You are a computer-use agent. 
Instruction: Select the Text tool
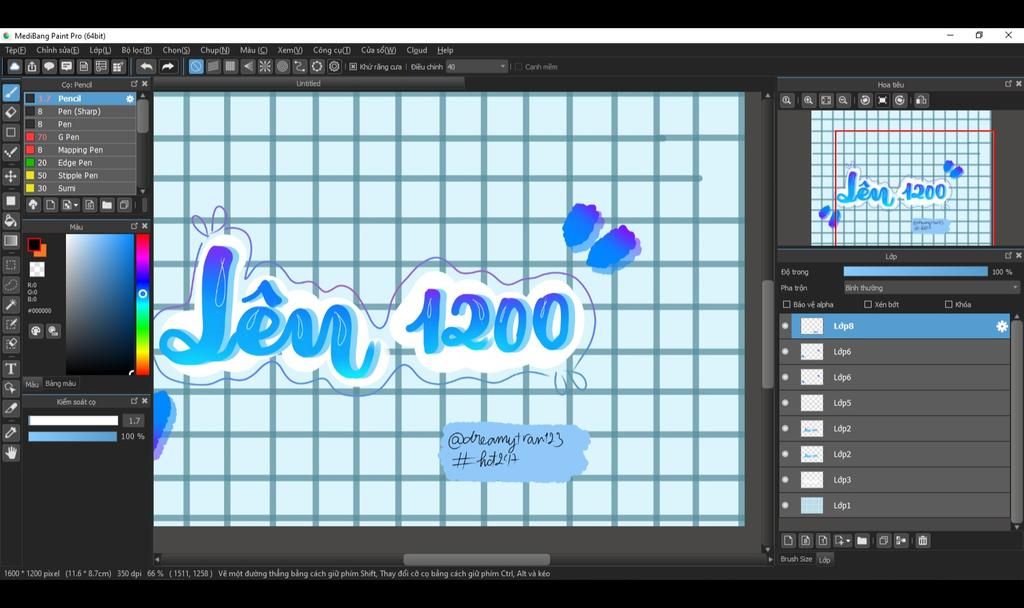coord(10,368)
